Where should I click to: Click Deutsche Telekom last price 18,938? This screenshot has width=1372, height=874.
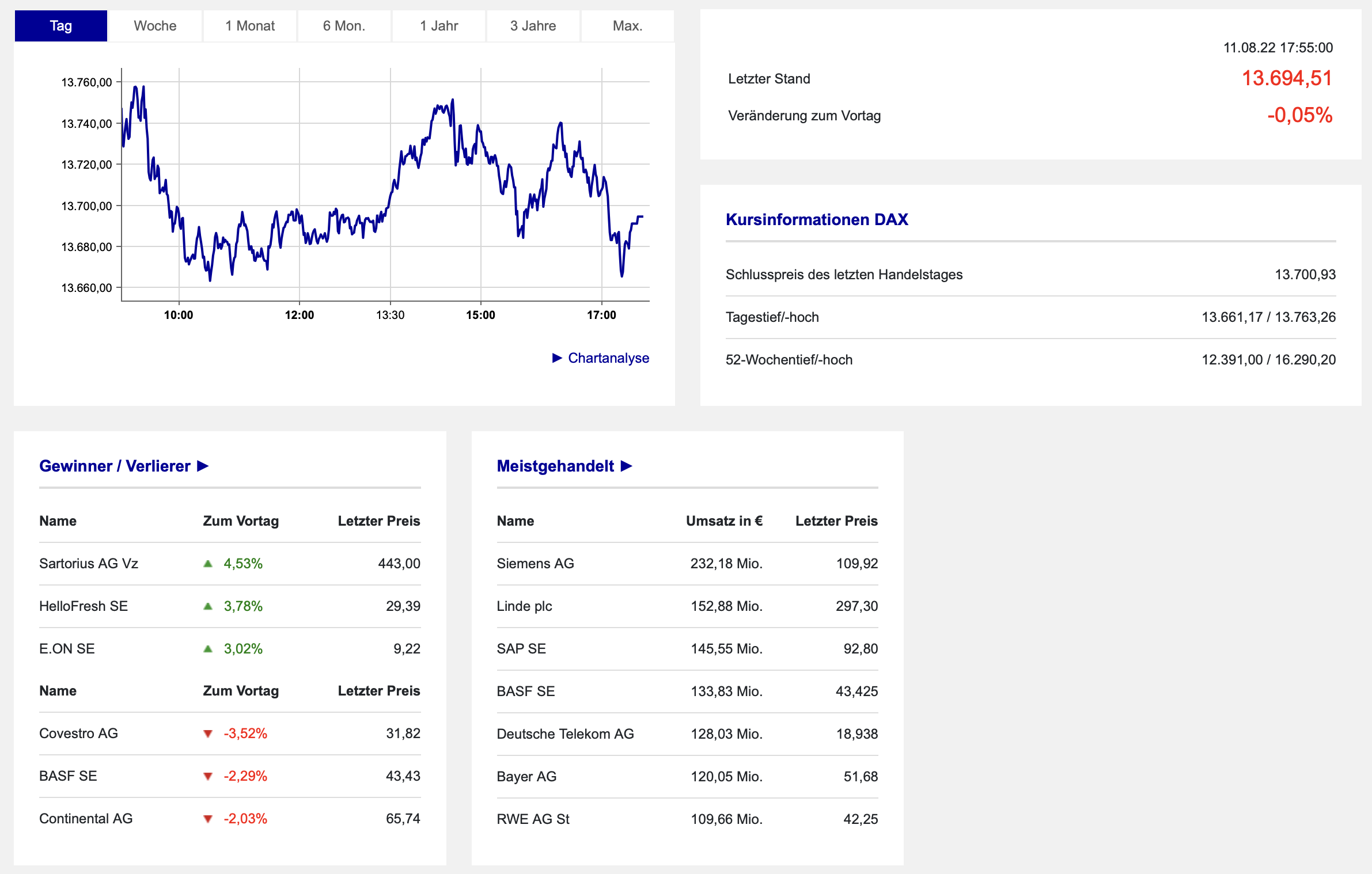[x=857, y=734]
